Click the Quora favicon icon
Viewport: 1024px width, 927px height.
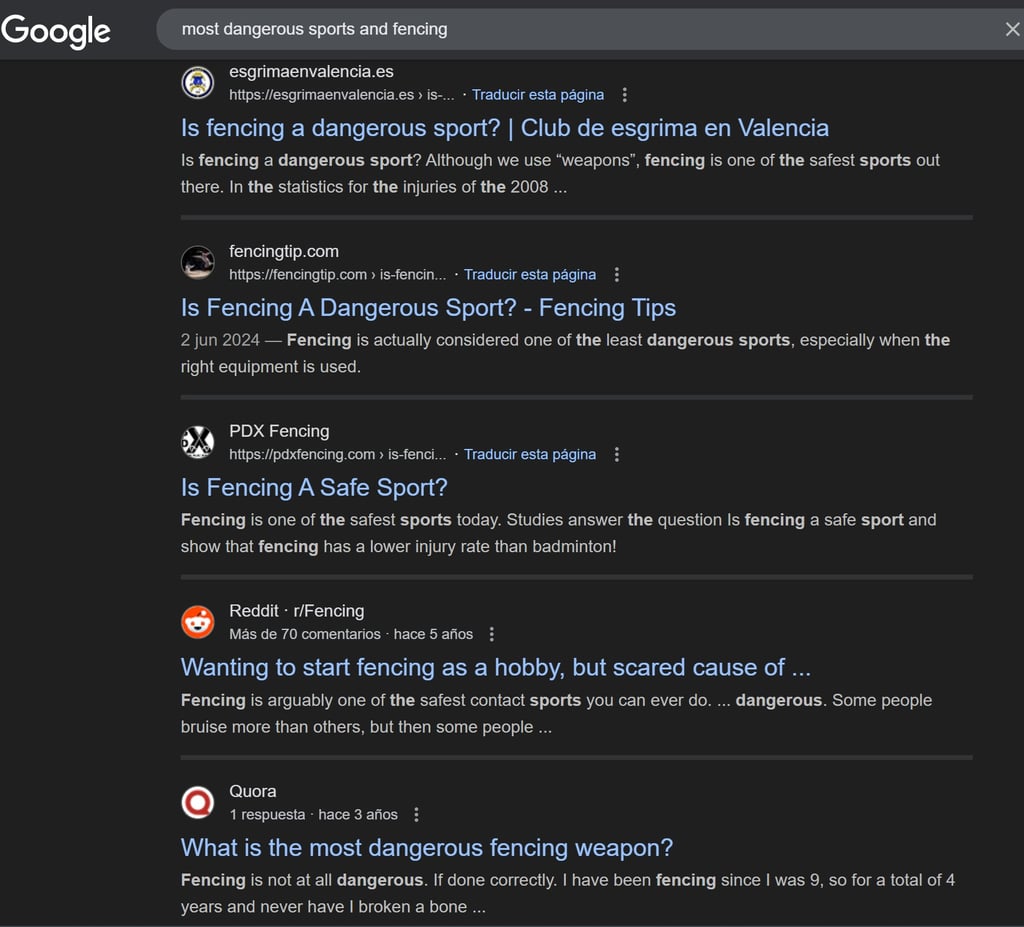coord(197,802)
